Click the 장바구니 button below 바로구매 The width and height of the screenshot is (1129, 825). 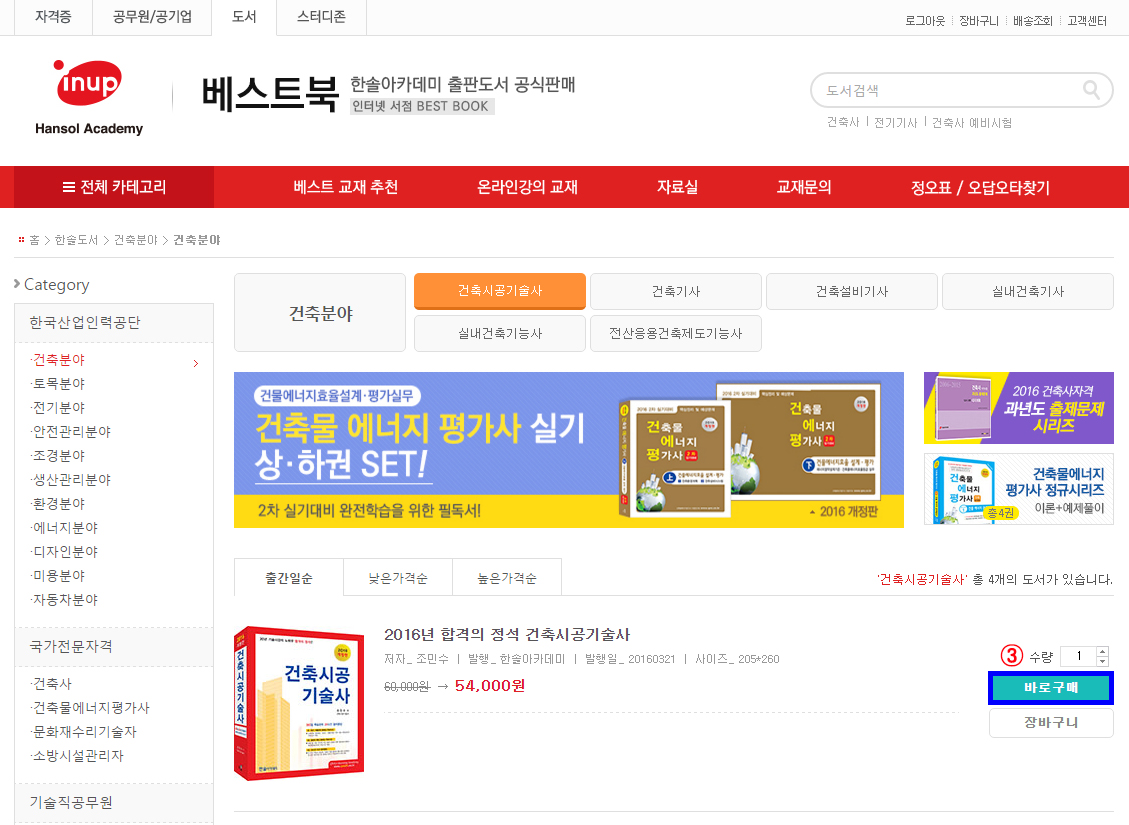point(1051,723)
